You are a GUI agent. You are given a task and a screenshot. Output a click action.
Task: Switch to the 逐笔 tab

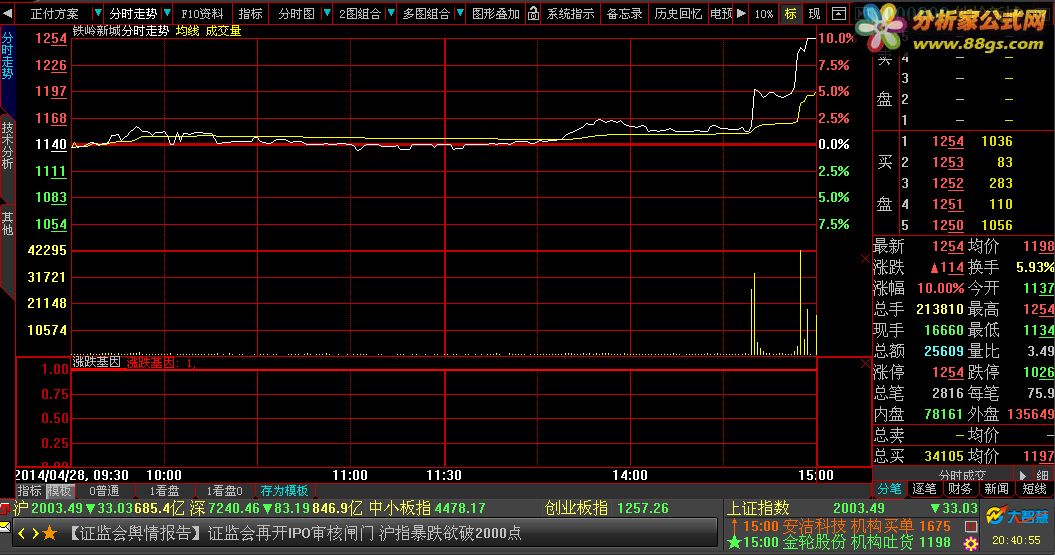924,489
